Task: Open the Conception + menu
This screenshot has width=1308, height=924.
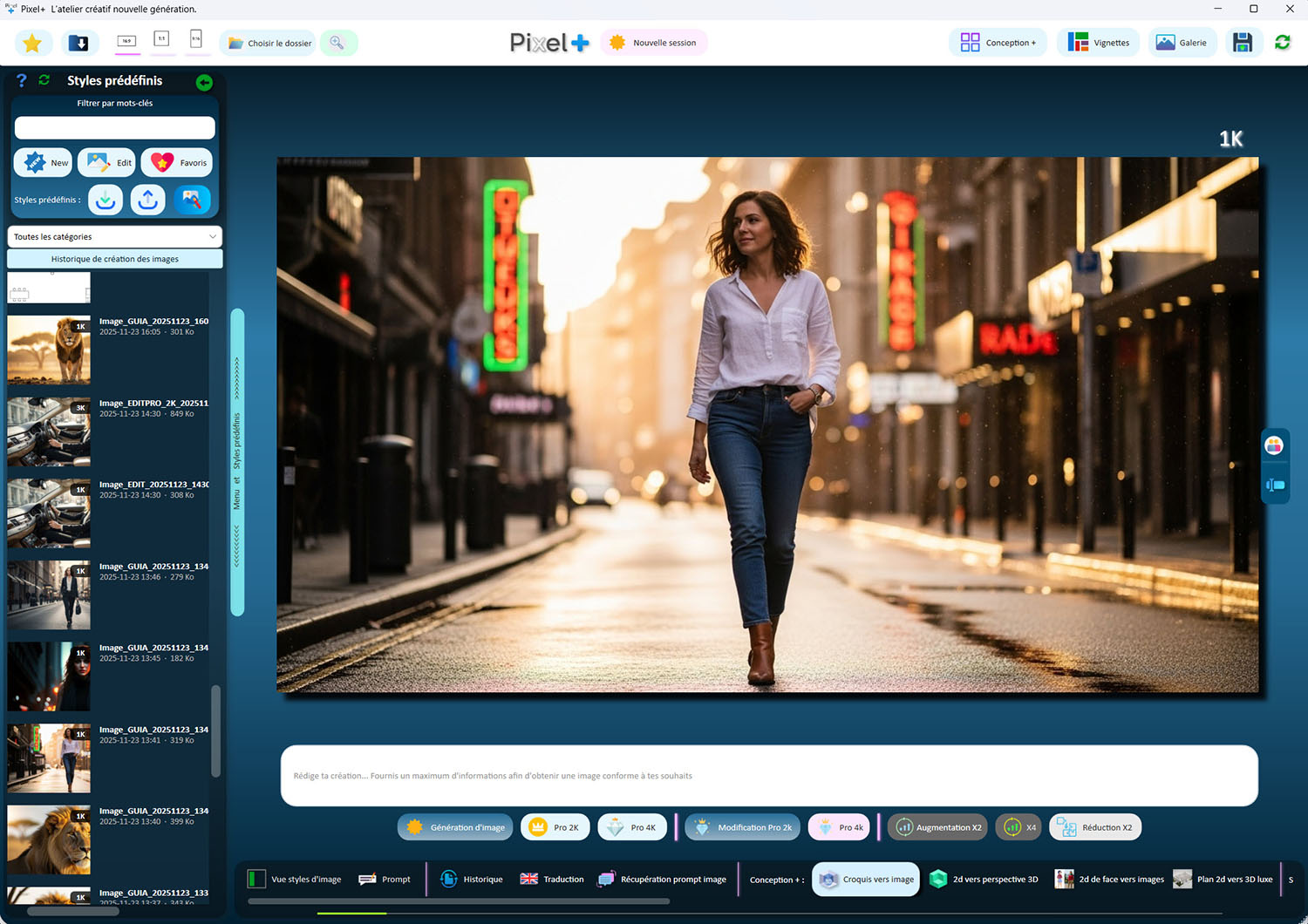Action: [998, 43]
